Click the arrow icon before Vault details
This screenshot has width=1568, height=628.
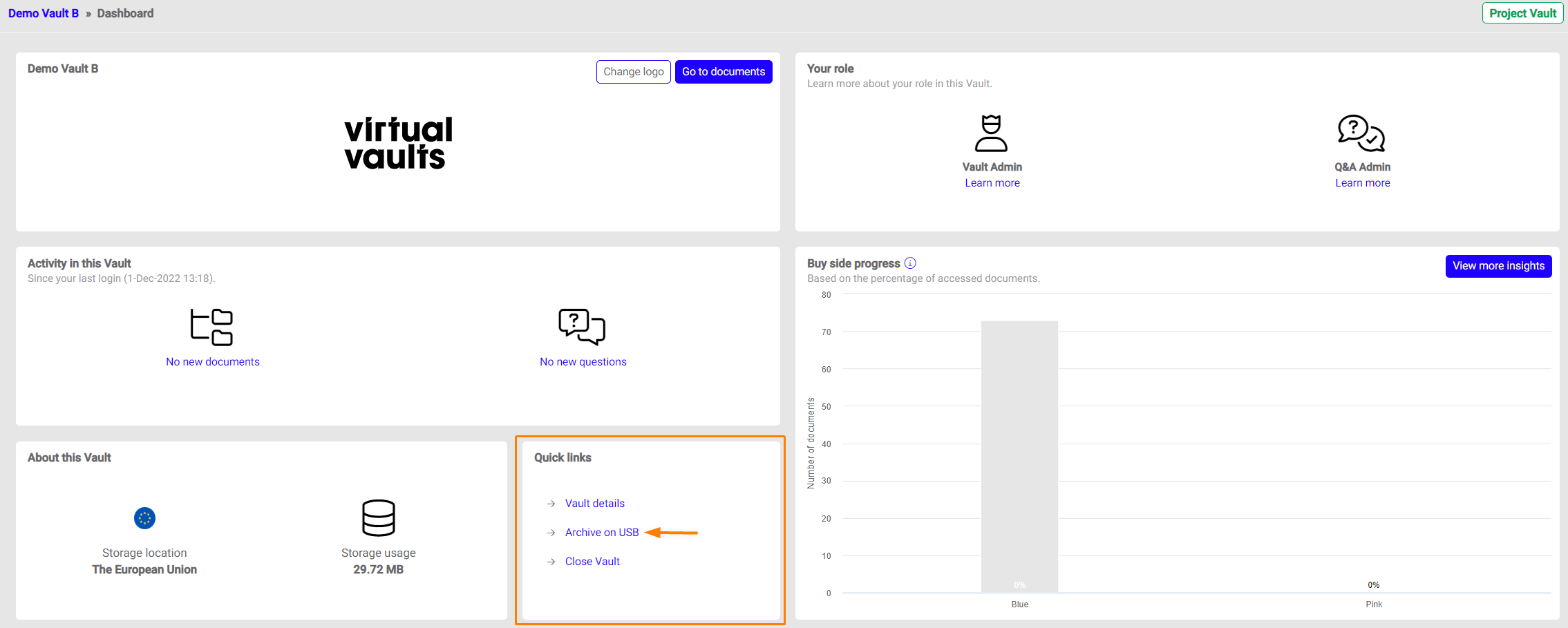(551, 504)
